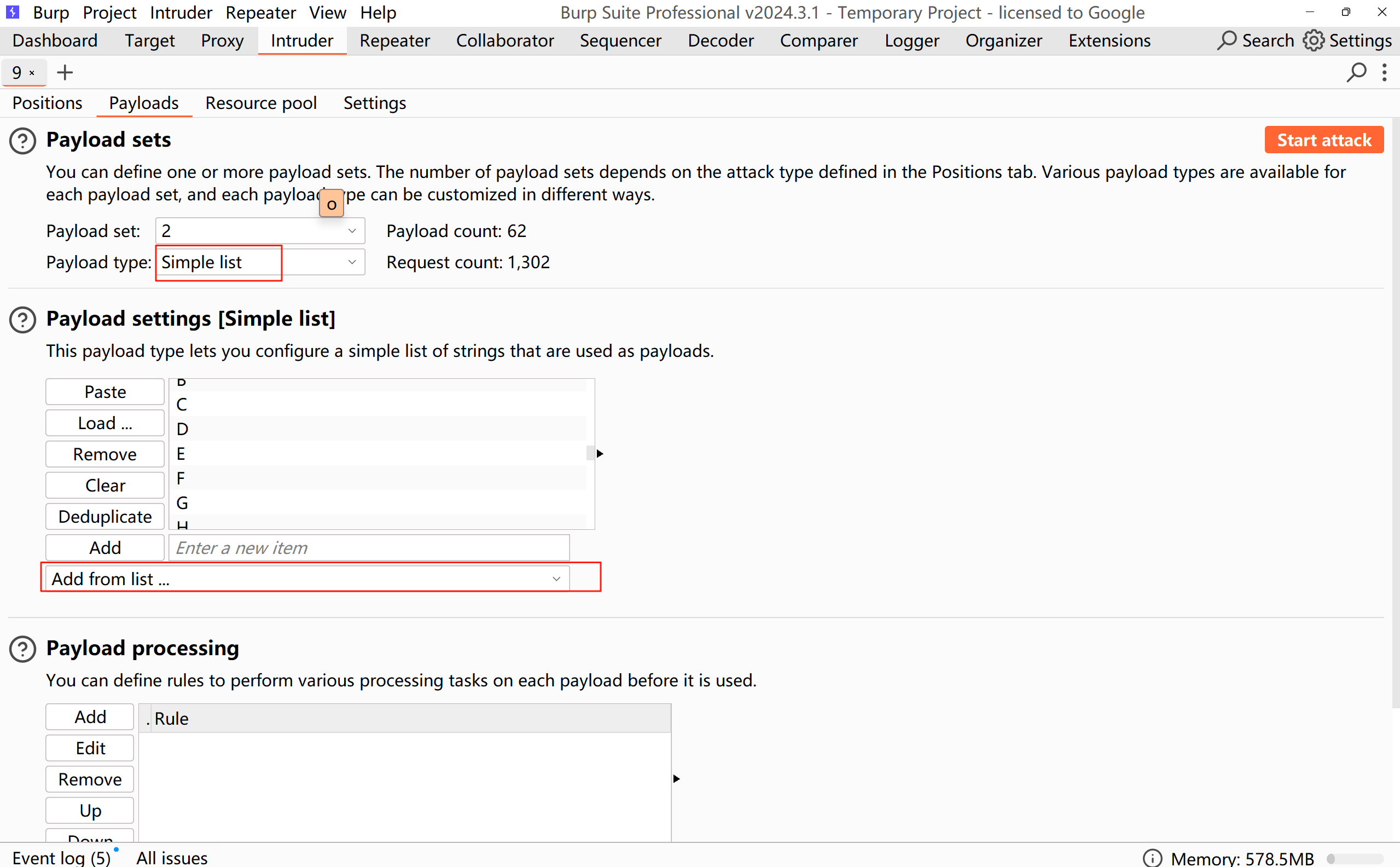Click the Memory info icon
The width and height of the screenshot is (1400, 867).
pos(1152,858)
